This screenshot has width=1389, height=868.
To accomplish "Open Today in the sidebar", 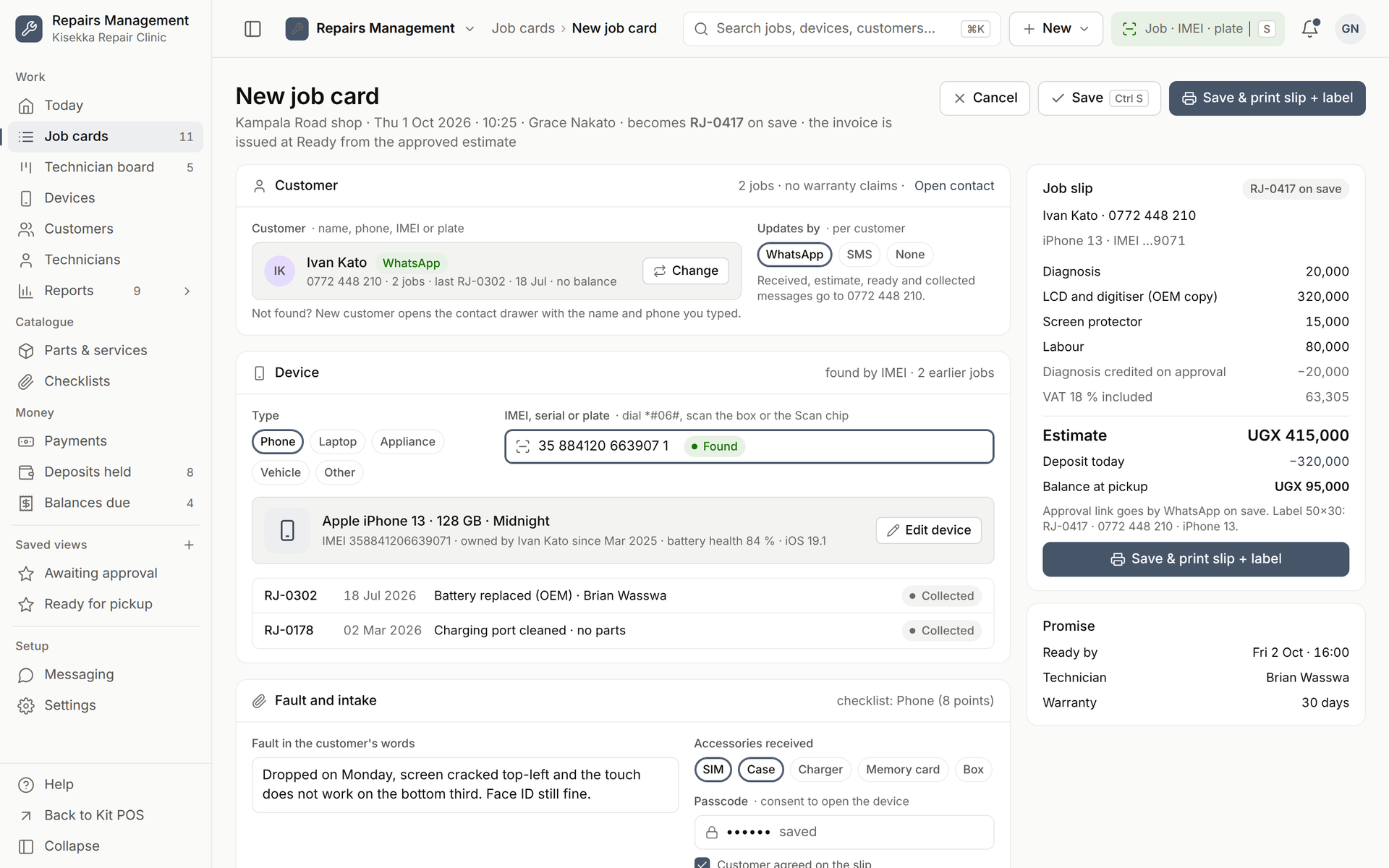I will [106, 106].
